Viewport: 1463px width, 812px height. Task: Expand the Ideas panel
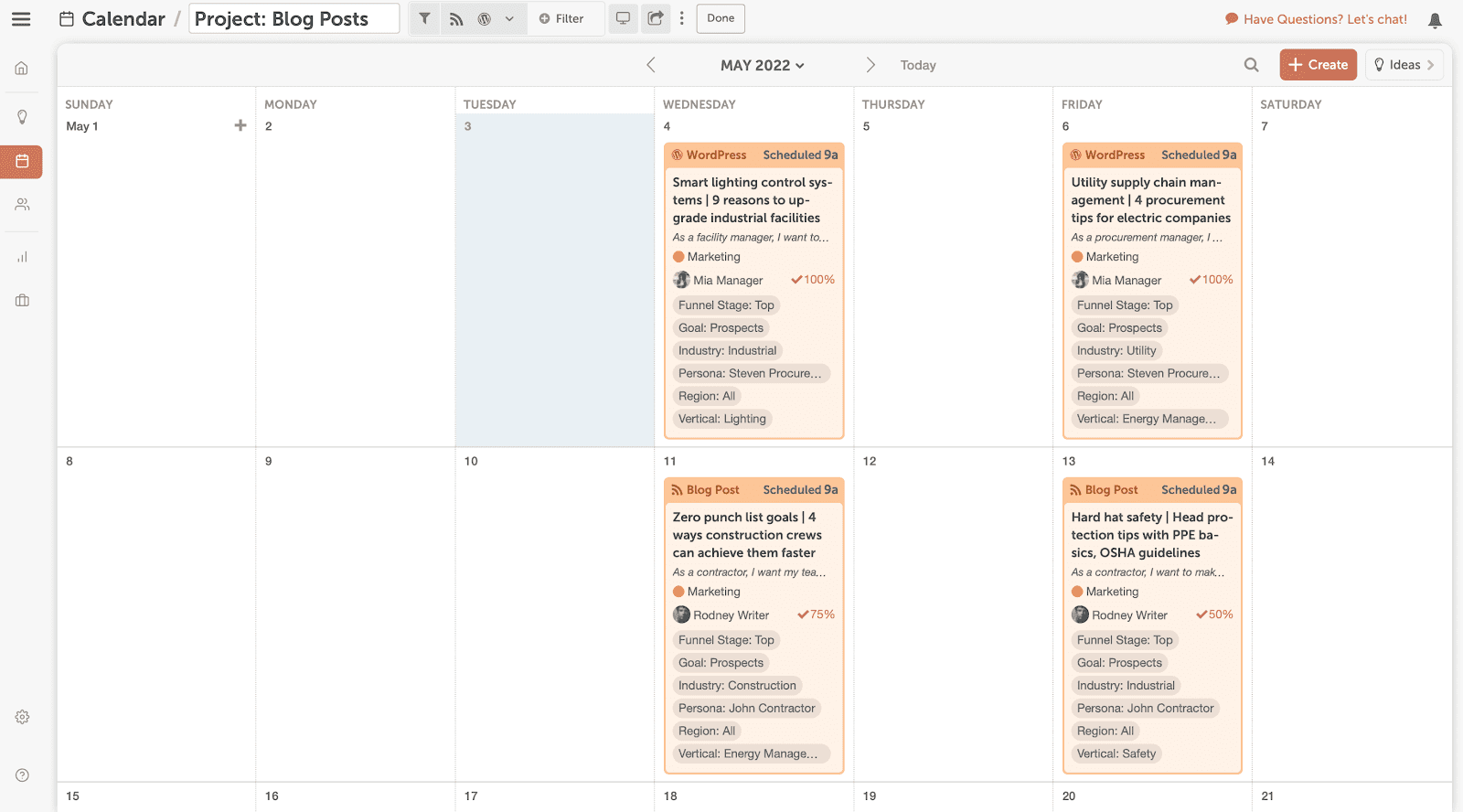(1404, 65)
